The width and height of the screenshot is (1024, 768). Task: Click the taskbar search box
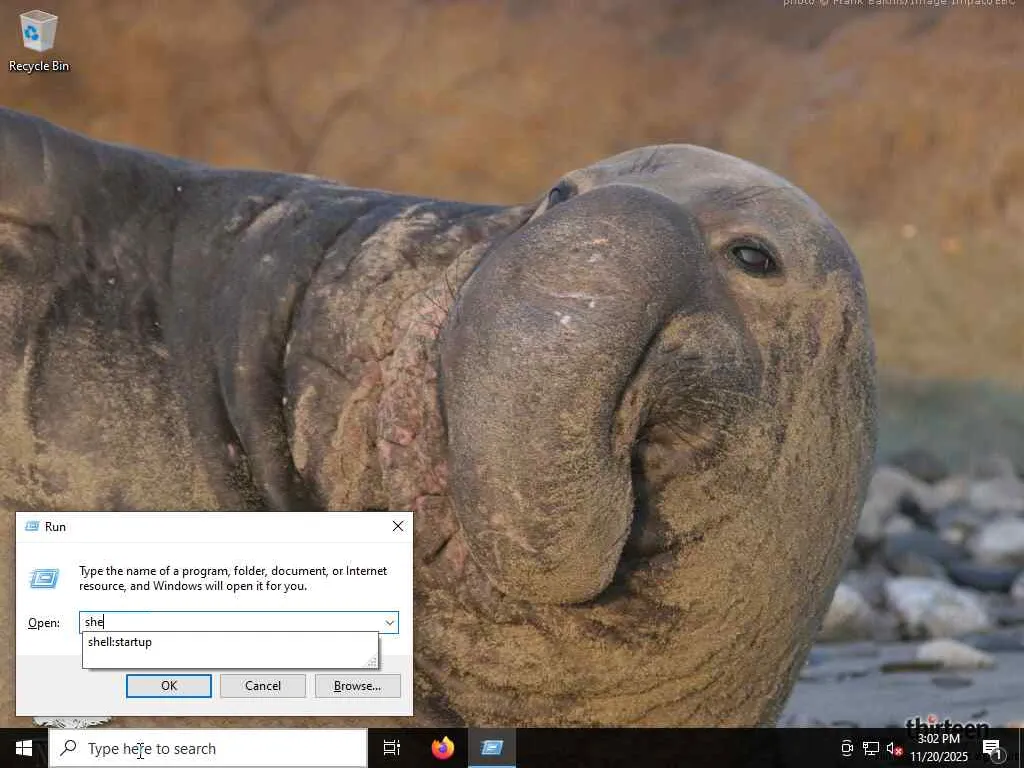coord(208,748)
